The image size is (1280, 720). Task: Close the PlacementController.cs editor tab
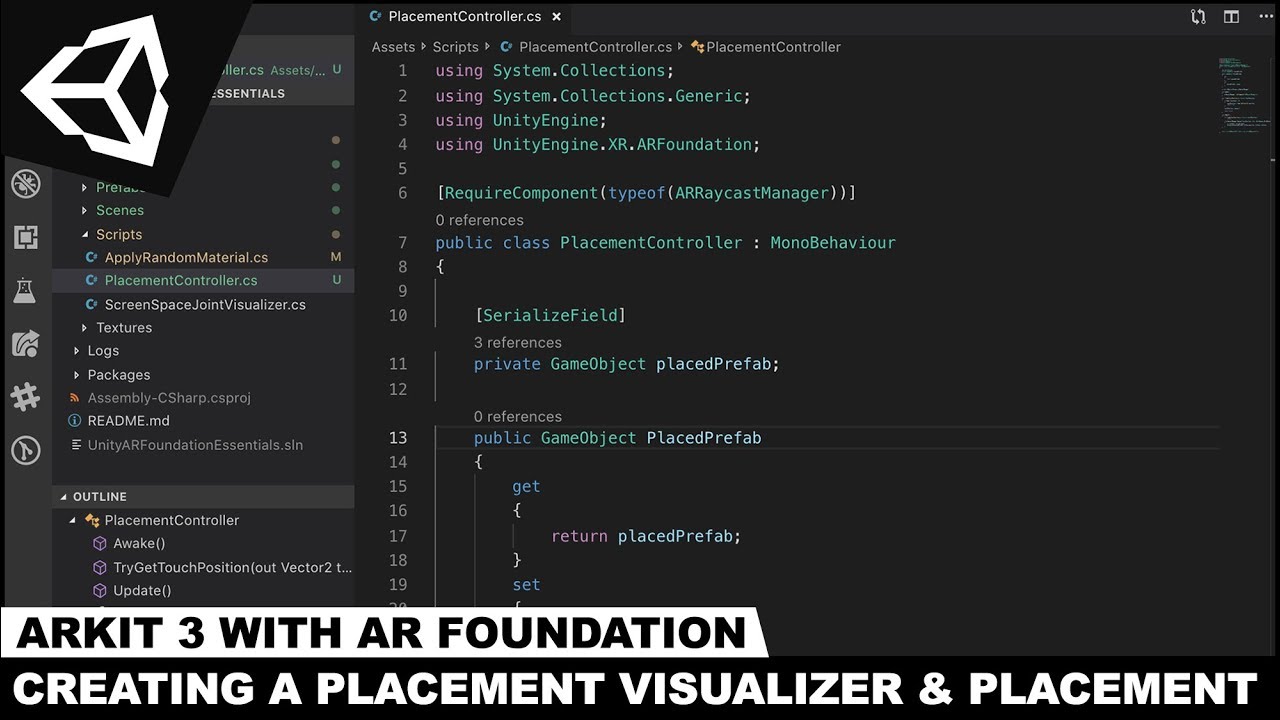click(x=557, y=16)
